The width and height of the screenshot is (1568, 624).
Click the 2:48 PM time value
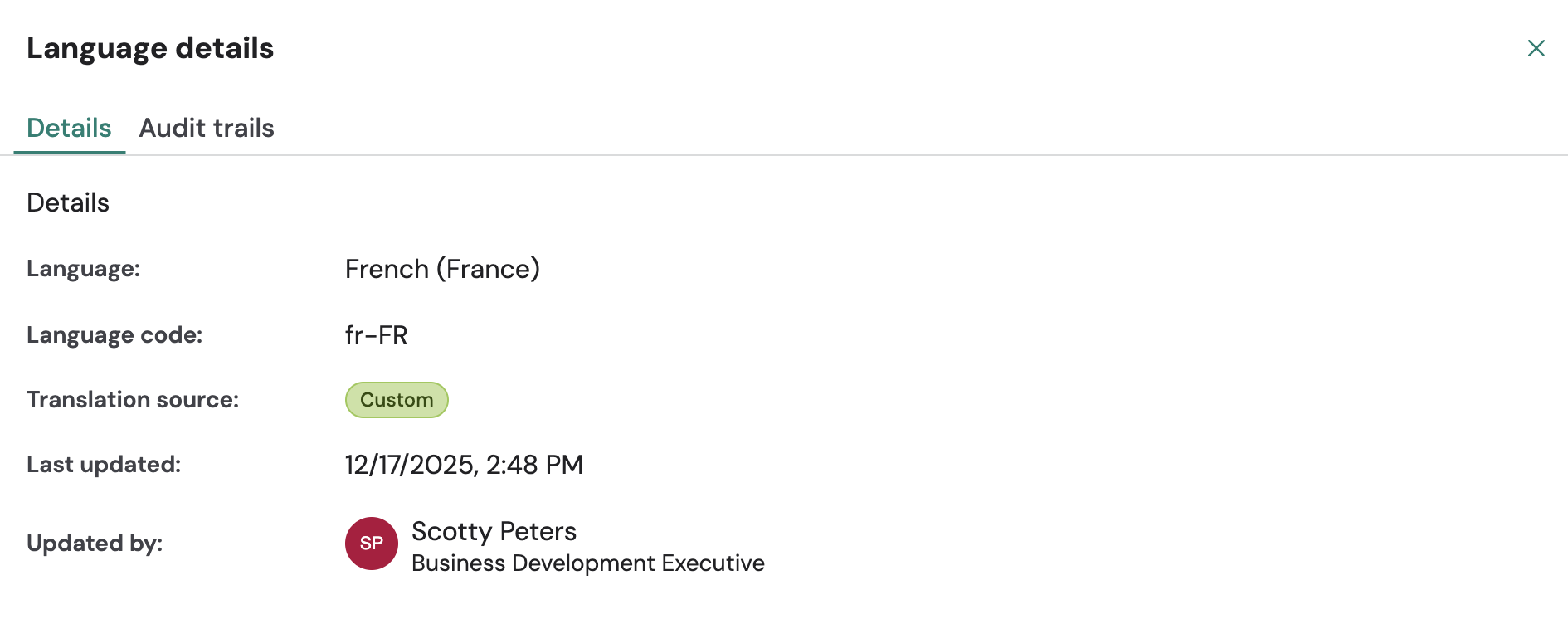click(535, 465)
